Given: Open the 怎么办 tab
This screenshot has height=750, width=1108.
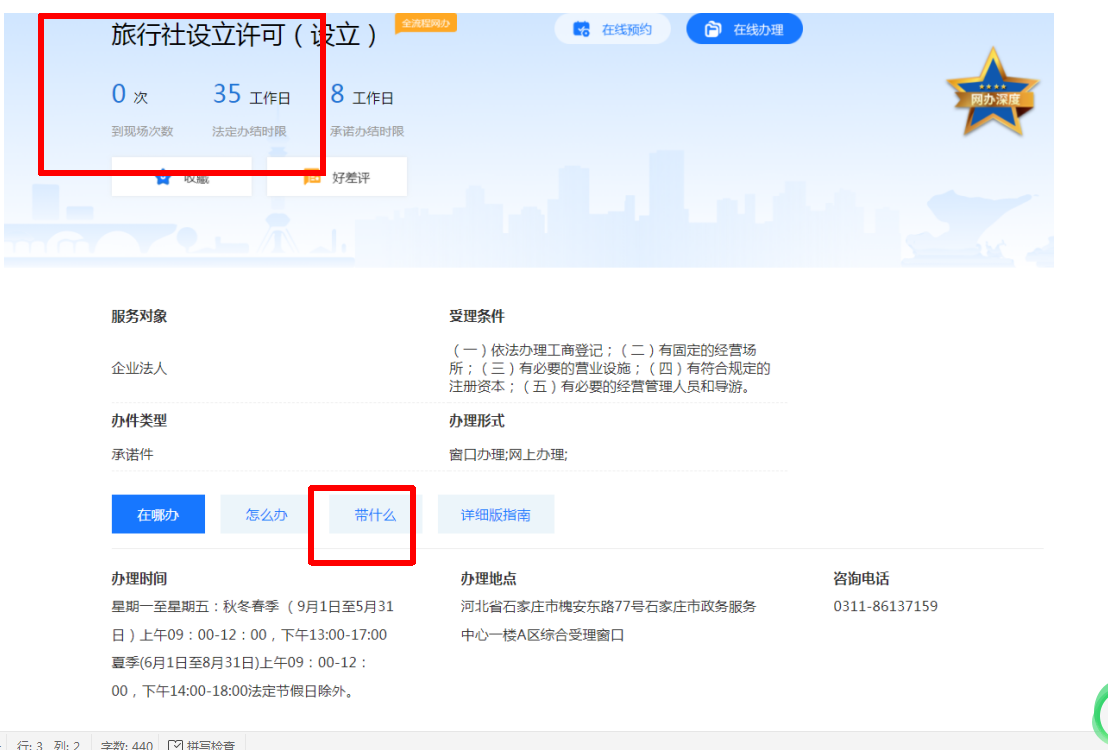Looking at the screenshot, I should [267, 515].
